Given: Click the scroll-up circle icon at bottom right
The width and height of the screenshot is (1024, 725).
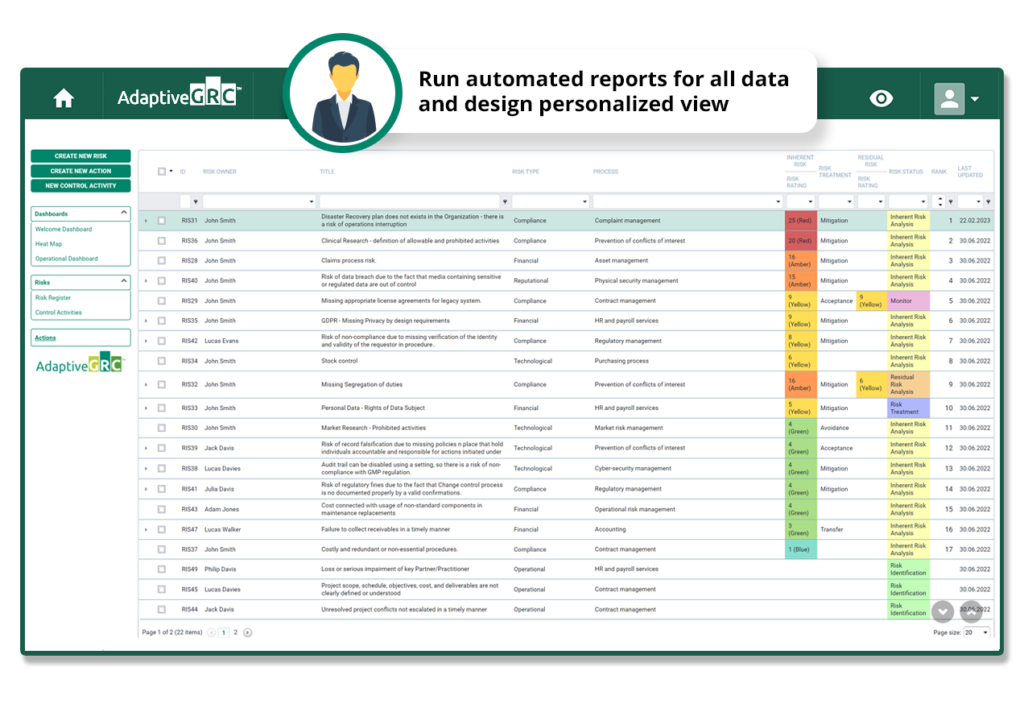Looking at the screenshot, I should [x=970, y=610].
